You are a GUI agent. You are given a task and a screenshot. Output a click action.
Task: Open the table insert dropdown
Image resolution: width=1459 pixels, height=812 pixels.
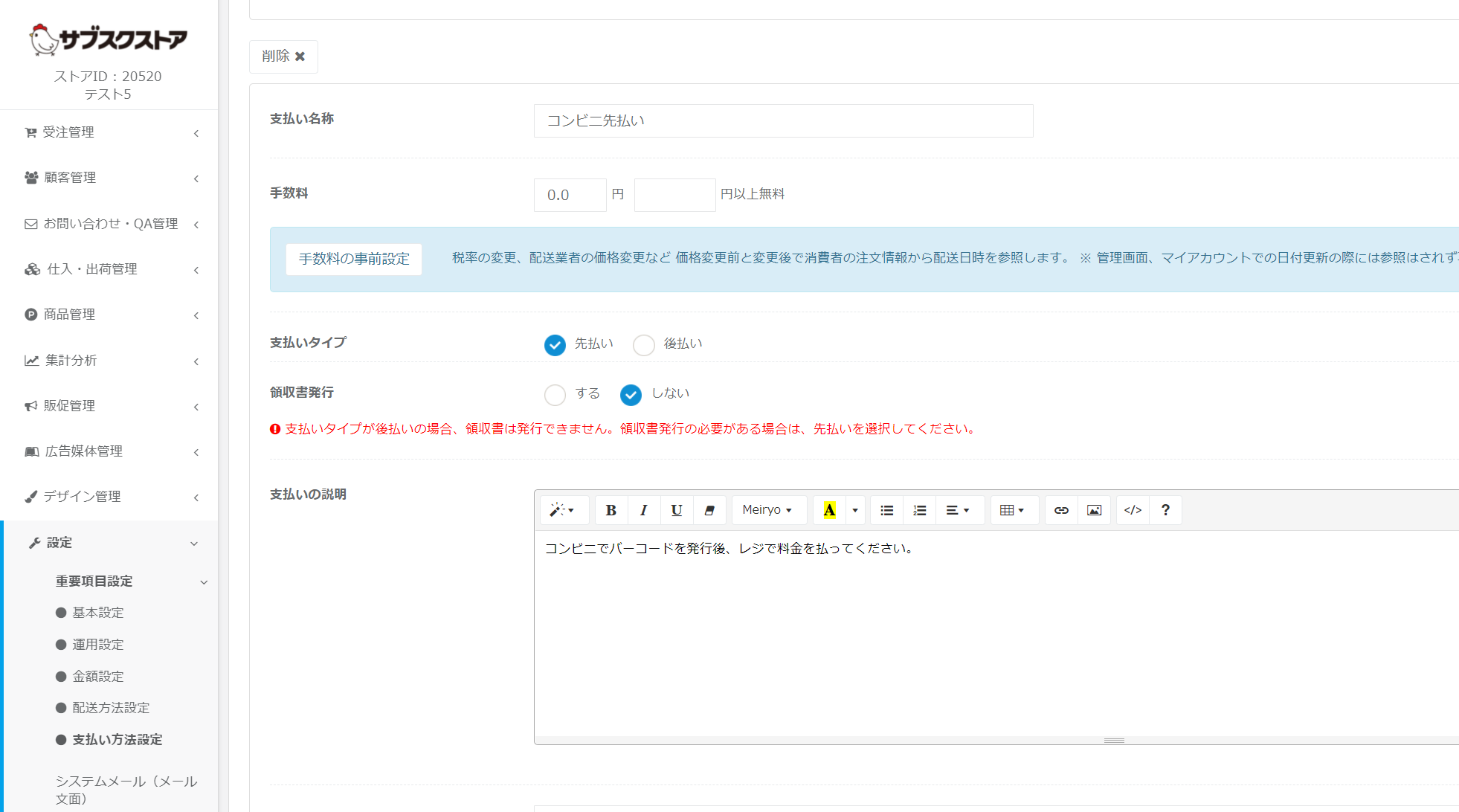click(1013, 510)
